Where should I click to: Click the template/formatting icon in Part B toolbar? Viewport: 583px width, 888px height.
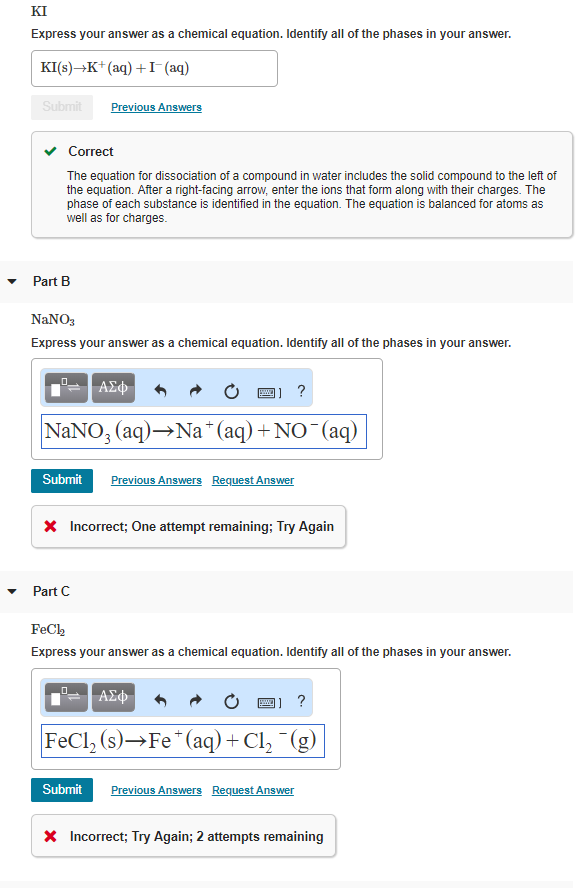pyautogui.click(x=64, y=388)
